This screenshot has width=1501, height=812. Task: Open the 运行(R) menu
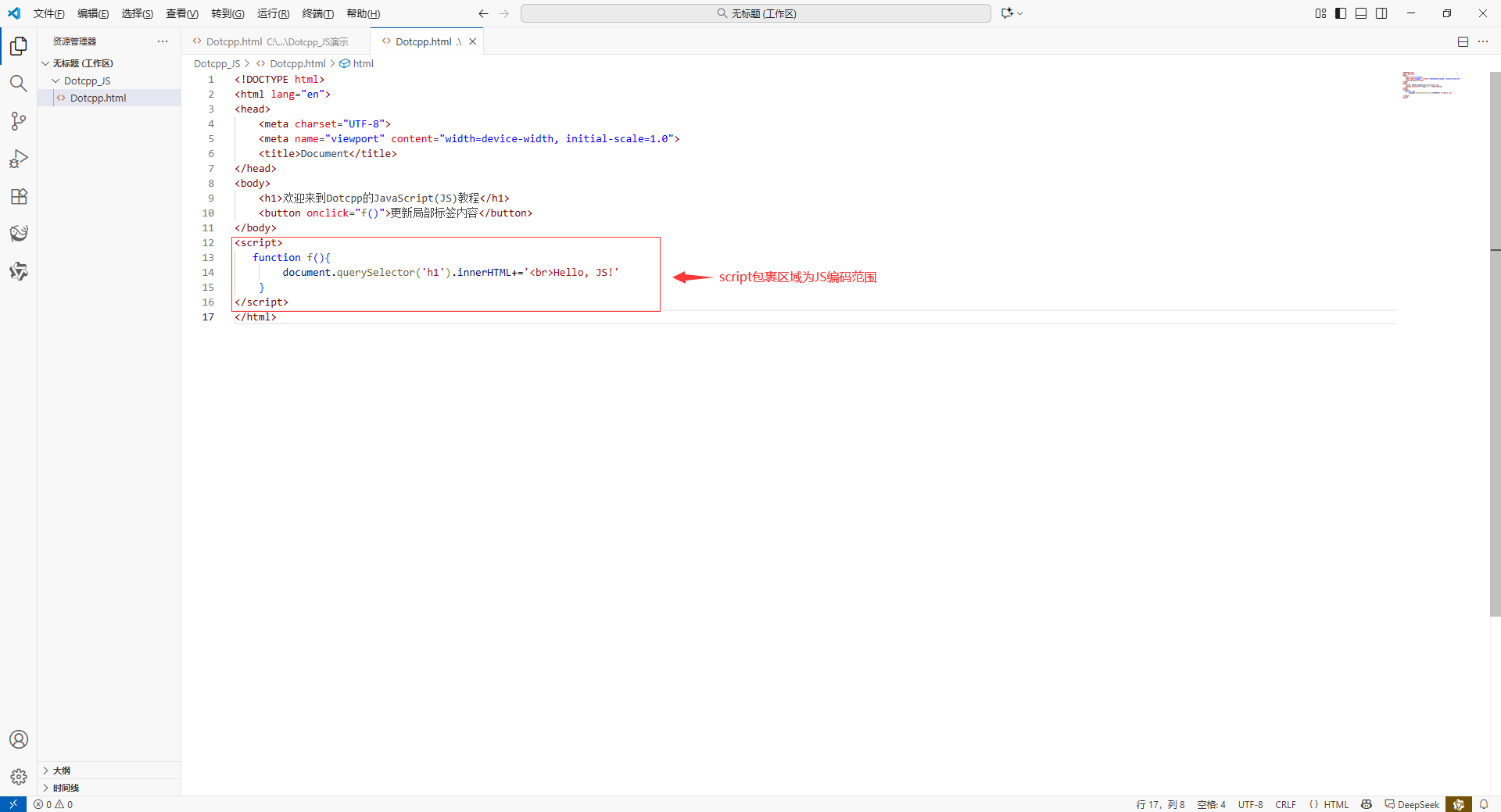tap(272, 13)
